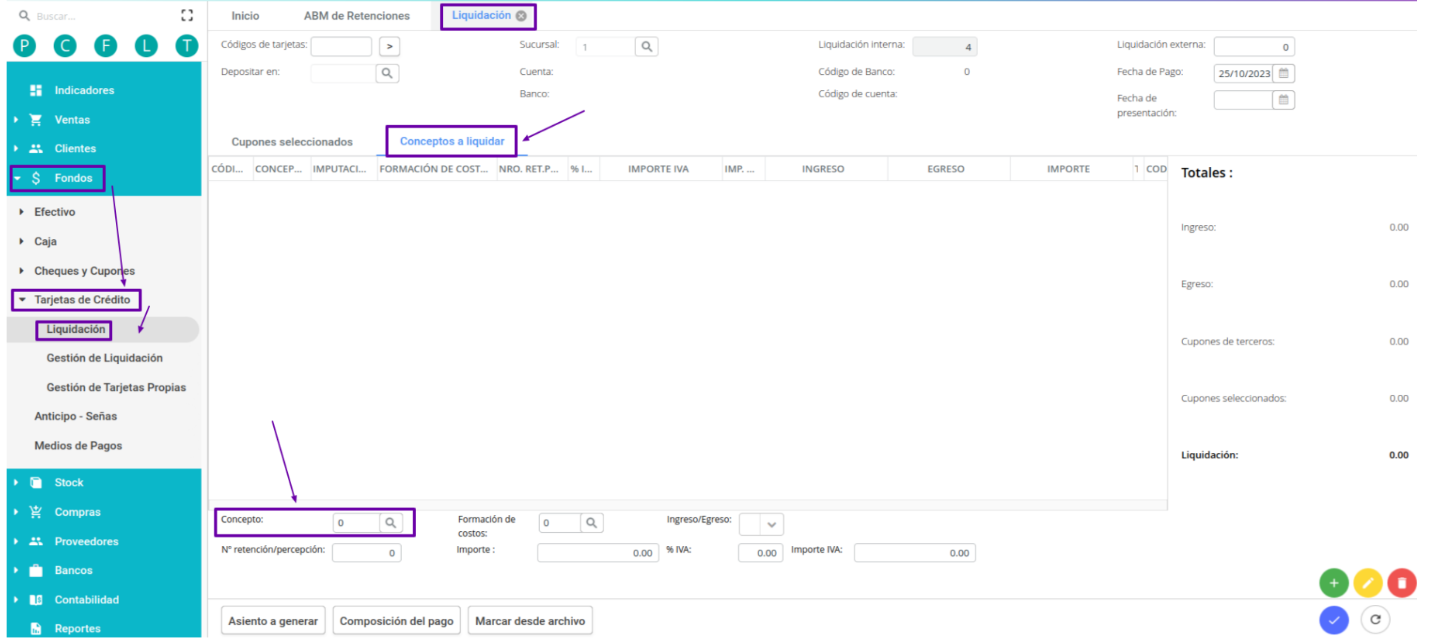The height and width of the screenshot is (643, 1444).
Task: Open Formación de costos lookup magnifier
Action: pyautogui.click(x=592, y=523)
